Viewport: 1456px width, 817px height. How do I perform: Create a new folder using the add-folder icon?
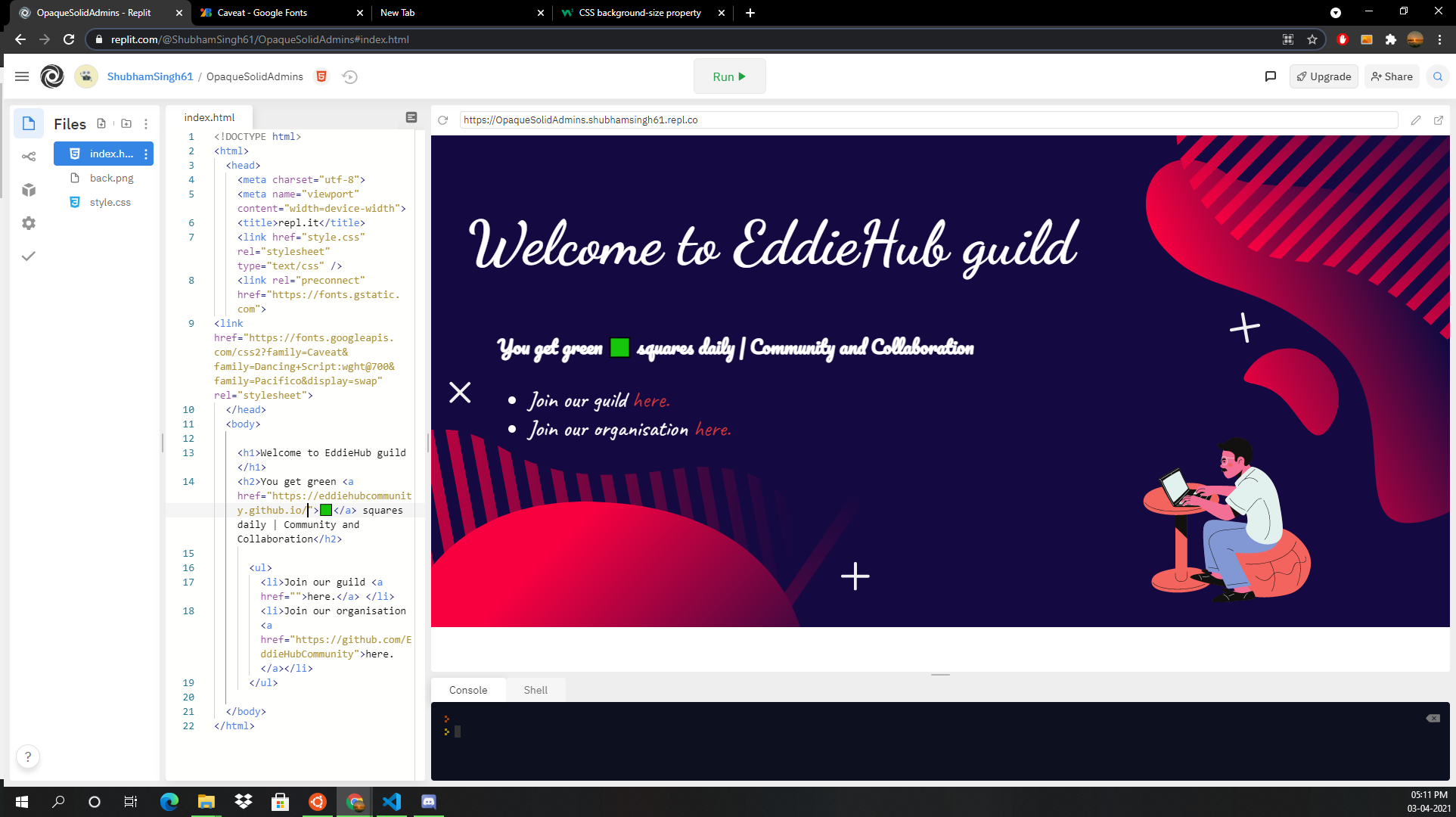pyautogui.click(x=126, y=123)
